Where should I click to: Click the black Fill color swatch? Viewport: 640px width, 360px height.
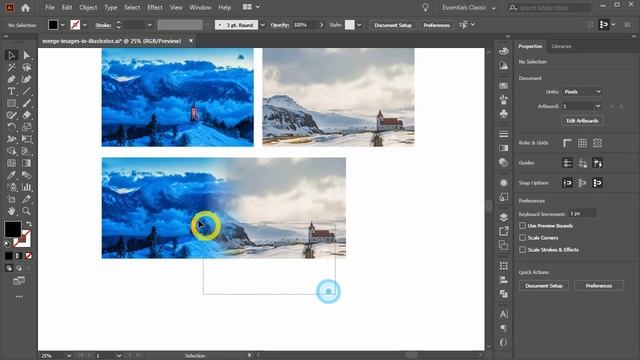(x=13, y=229)
